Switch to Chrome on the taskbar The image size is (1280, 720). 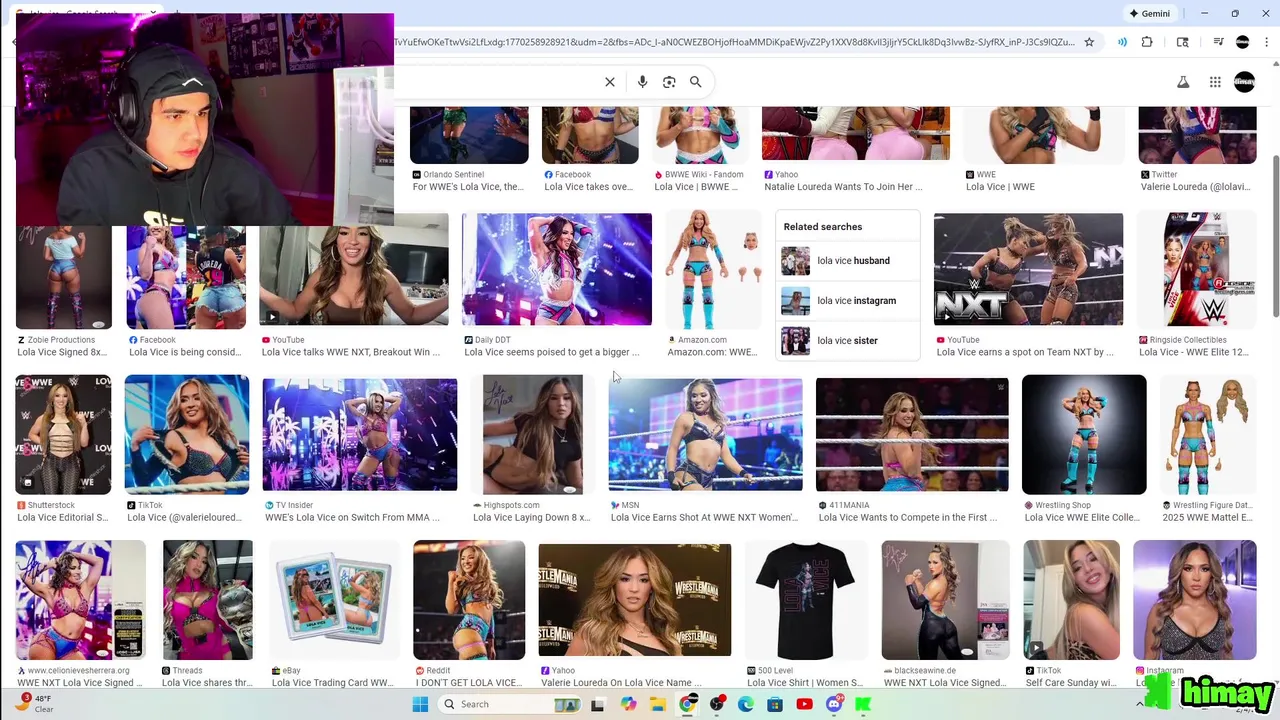click(x=687, y=704)
